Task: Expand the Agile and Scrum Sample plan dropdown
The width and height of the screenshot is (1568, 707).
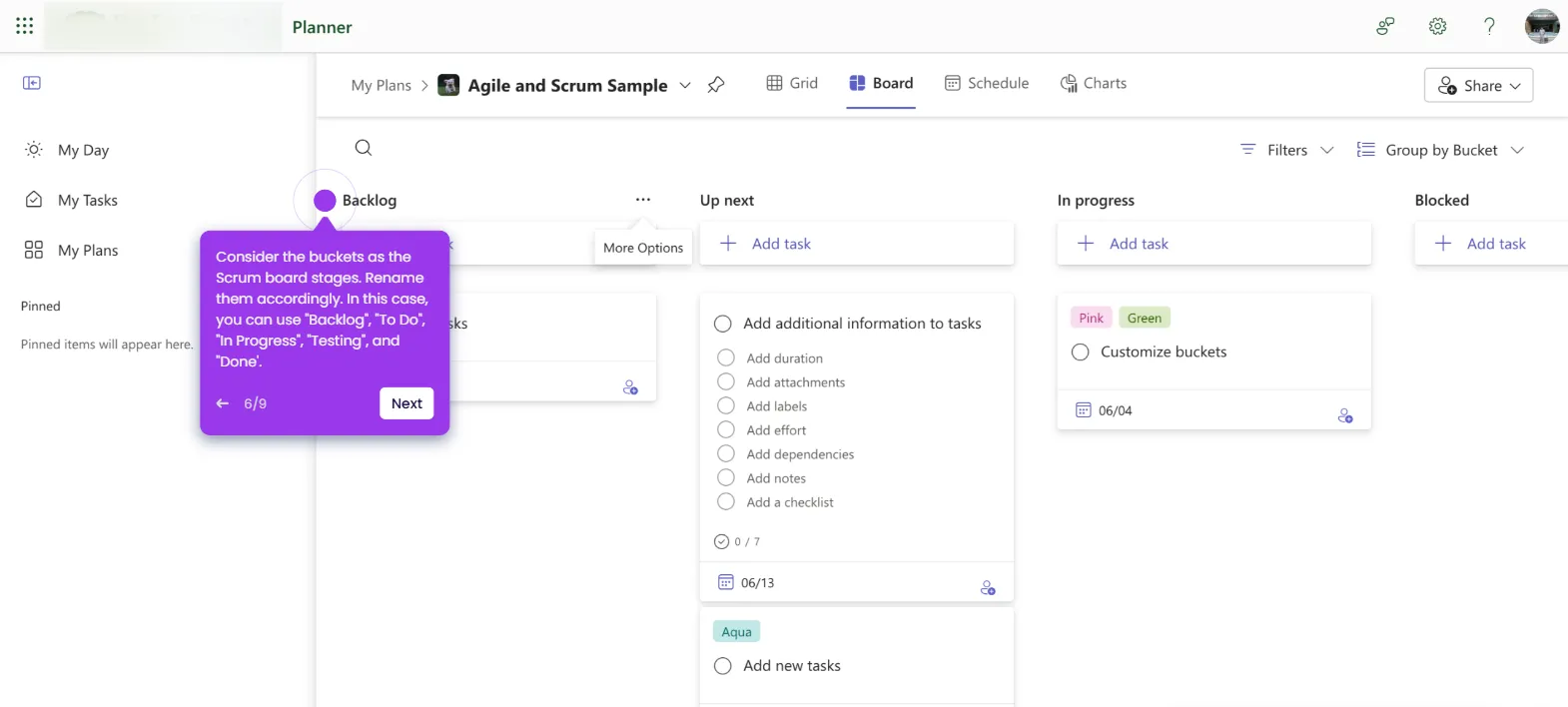Action: (685, 85)
